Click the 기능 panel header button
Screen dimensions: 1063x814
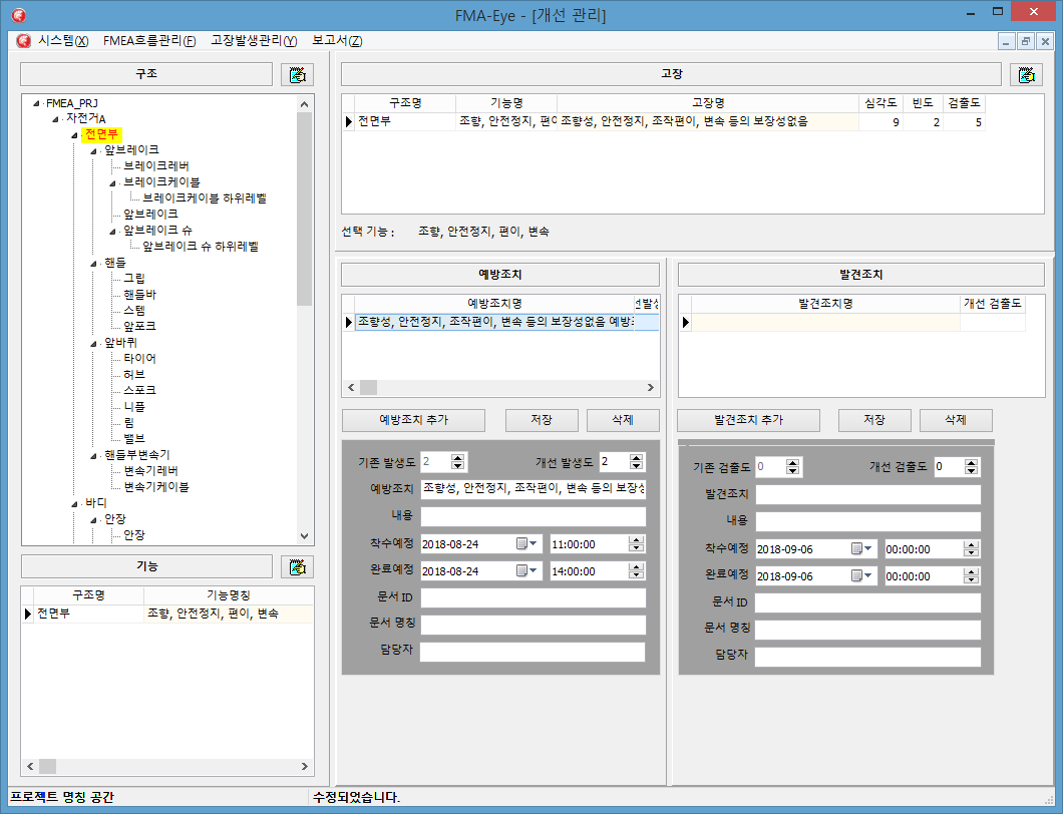tap(146, 567)
